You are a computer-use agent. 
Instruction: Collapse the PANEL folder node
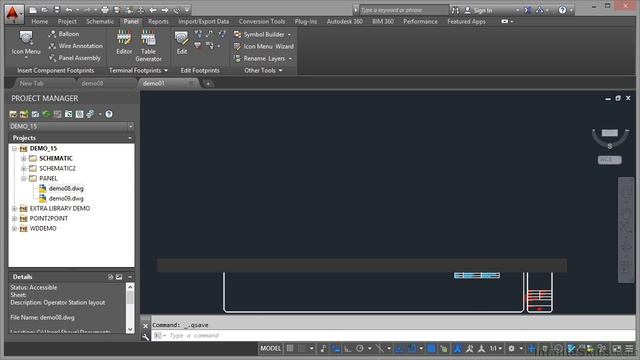24,178
